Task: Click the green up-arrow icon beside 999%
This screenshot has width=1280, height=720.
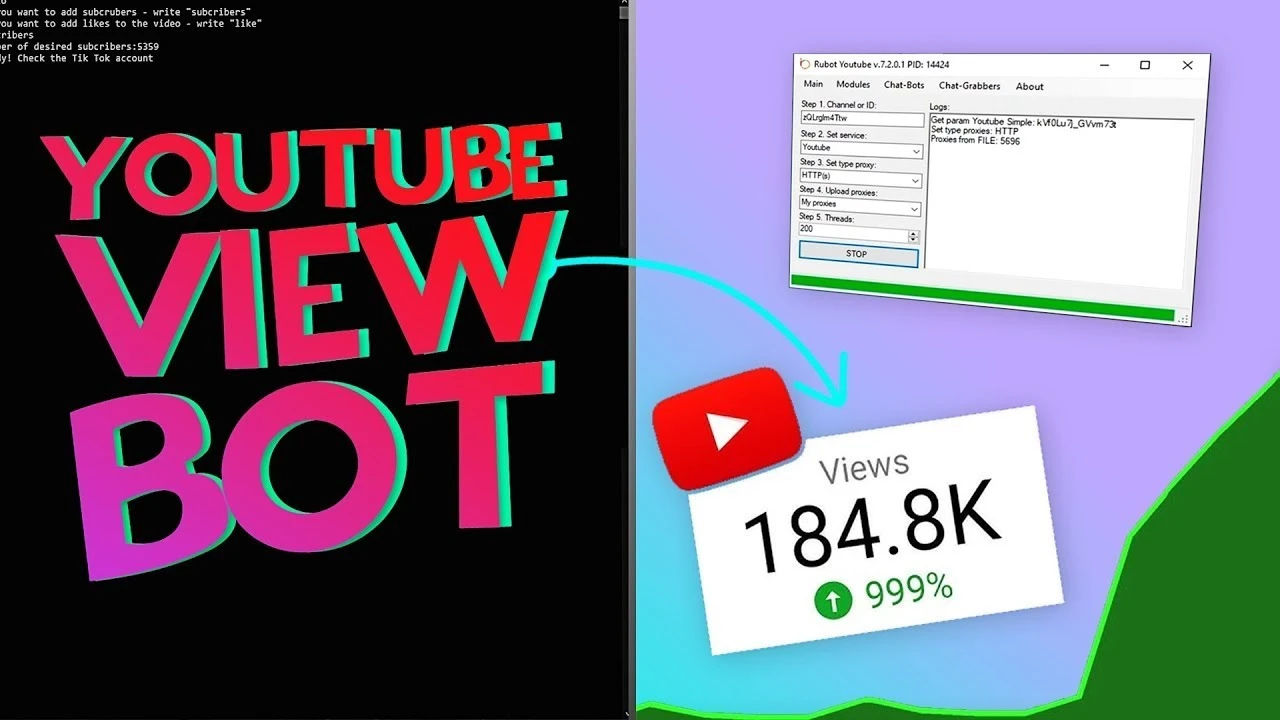Action: [832, 598]
